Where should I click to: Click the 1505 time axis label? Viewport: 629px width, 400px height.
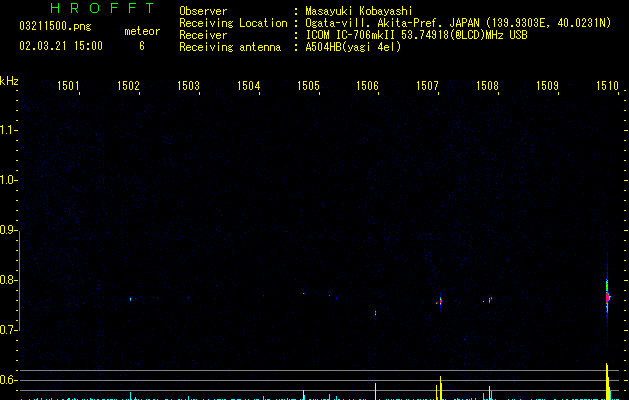[x=308, y=86]
